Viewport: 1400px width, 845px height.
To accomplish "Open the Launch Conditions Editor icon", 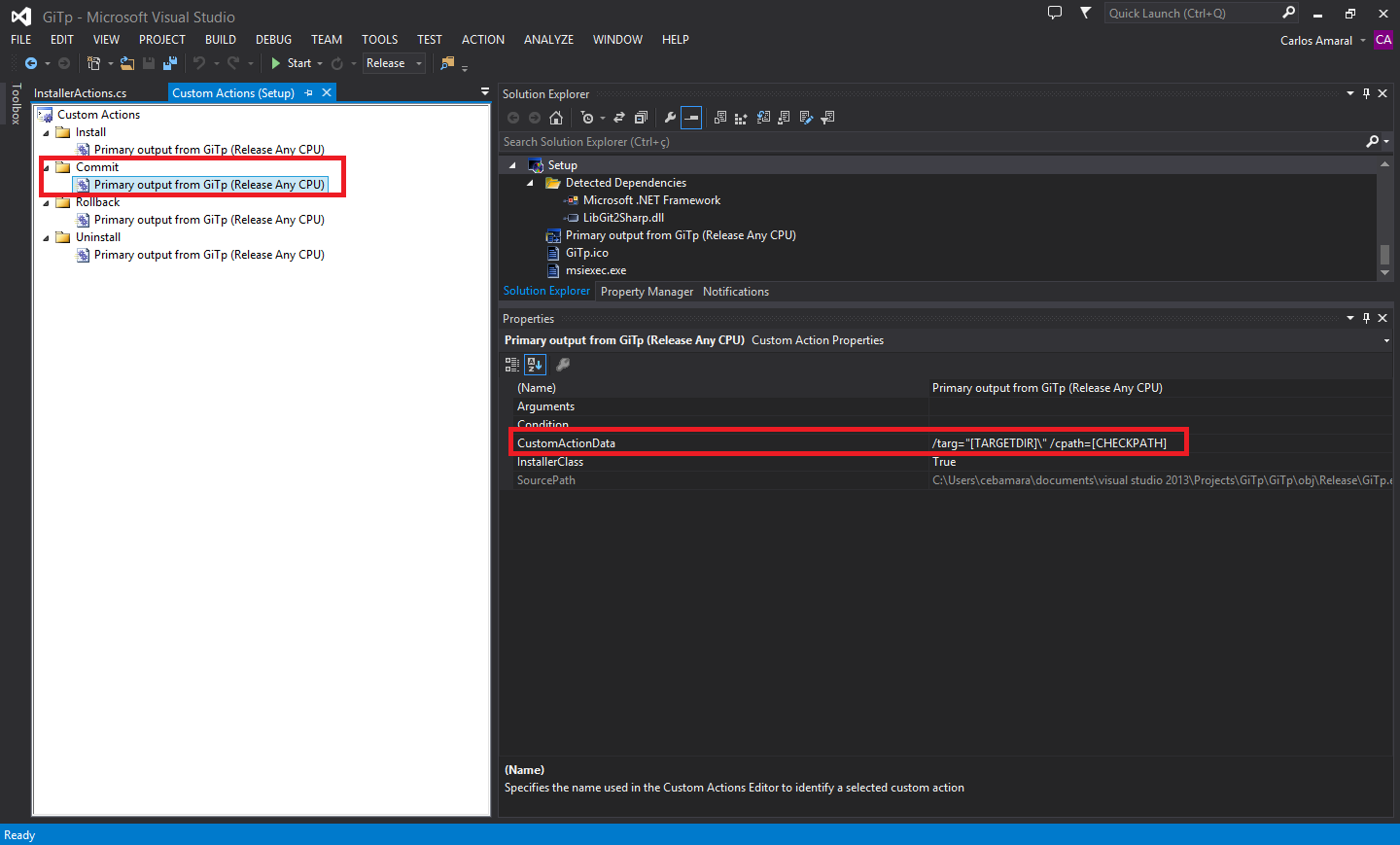I will tap(827, 118).
